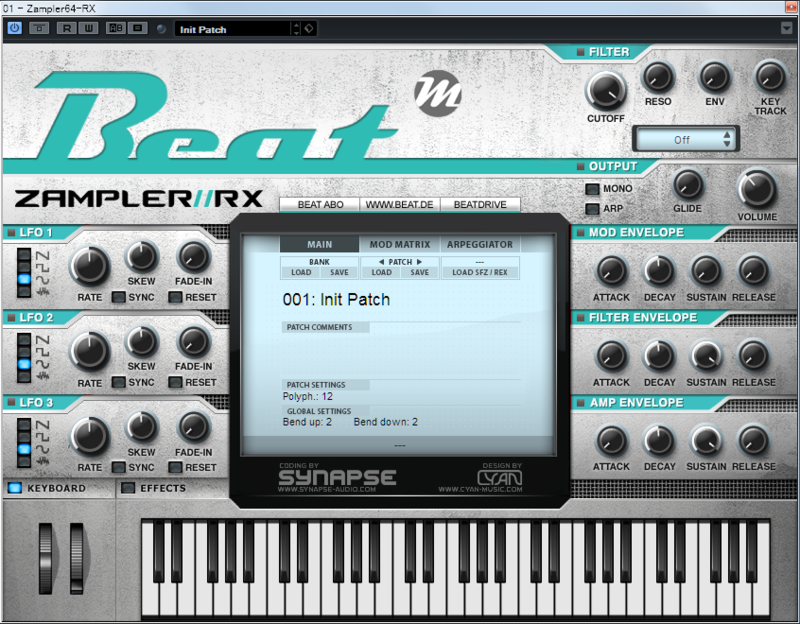Viewport: 800px width, 624px height.
Task: Click the Mod Envelope ATTACK knob
Action: coord(611,271)
